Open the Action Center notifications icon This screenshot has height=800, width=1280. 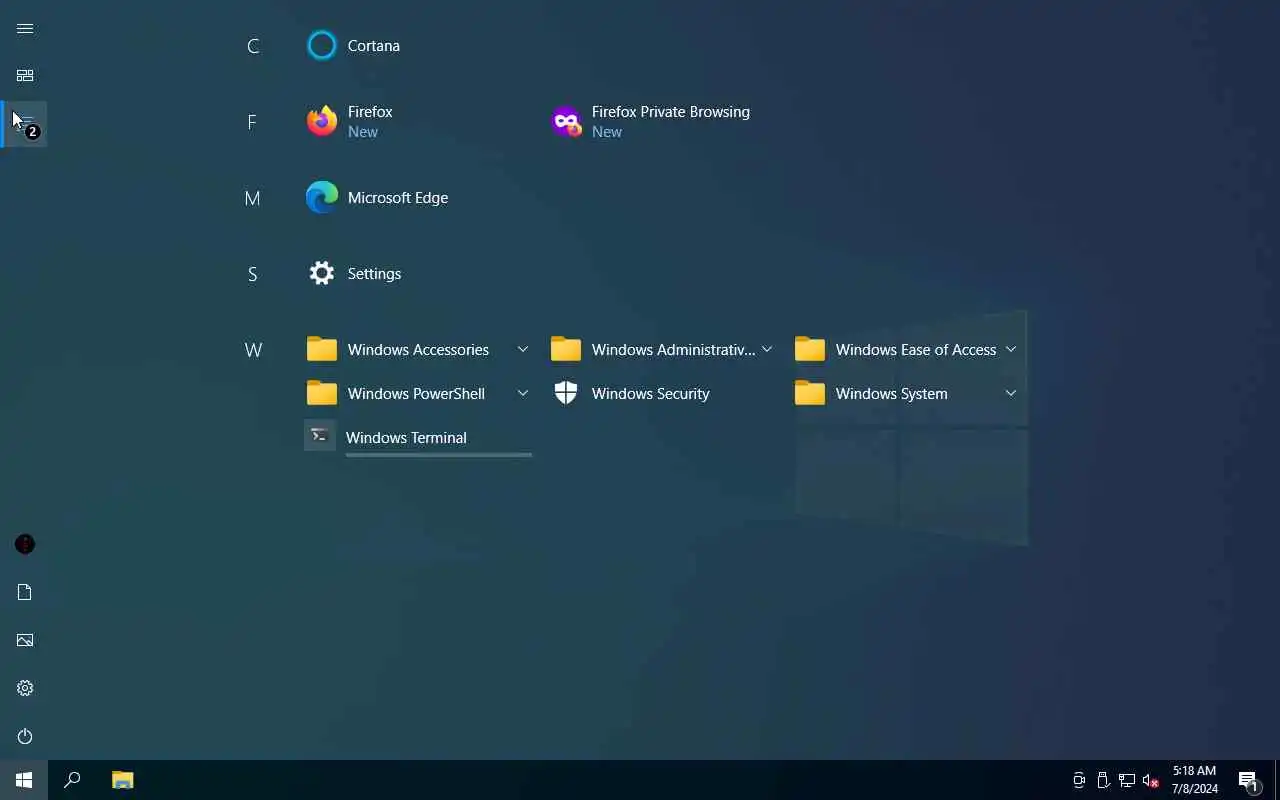click(x=1248, y=780)
